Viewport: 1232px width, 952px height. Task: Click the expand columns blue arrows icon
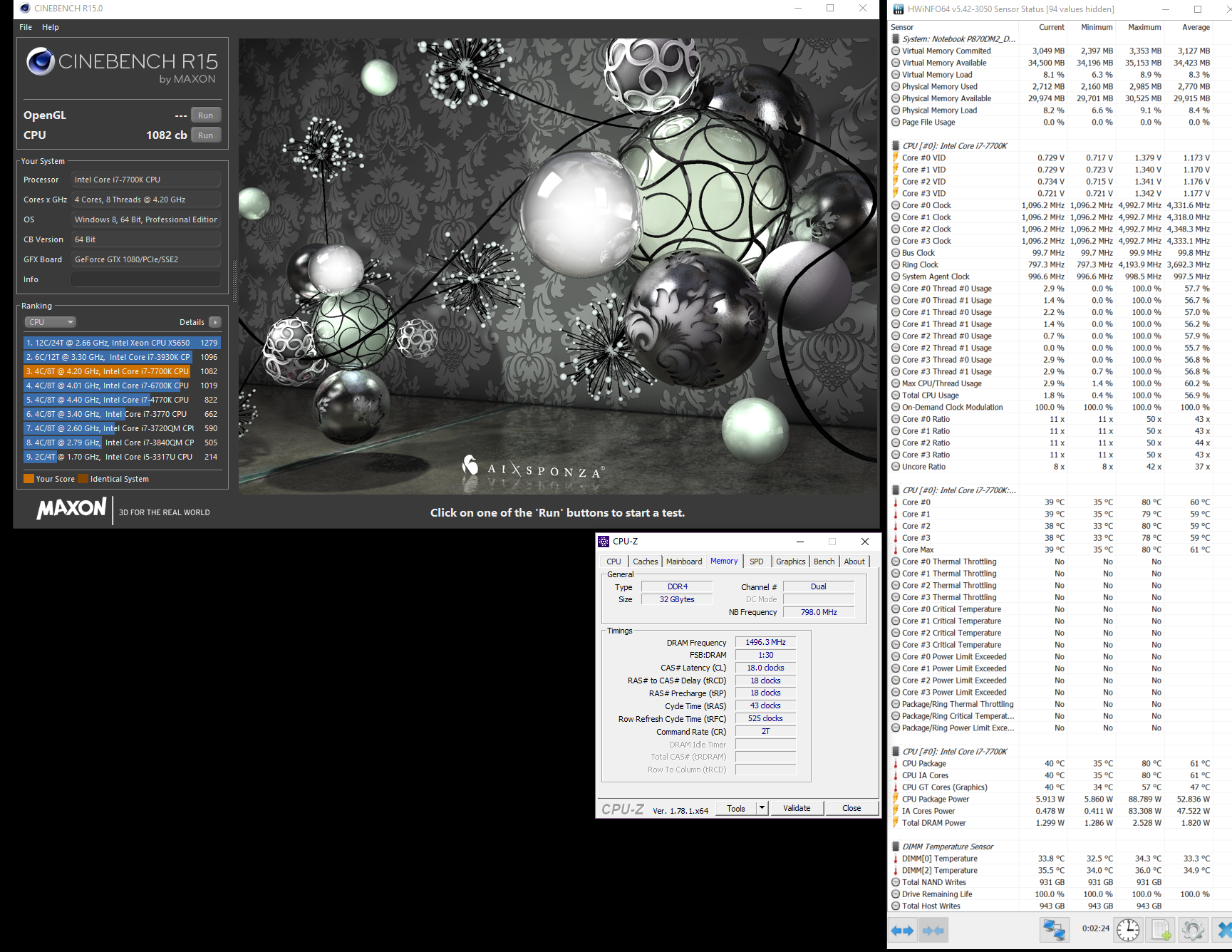pyautogui.click(x=902, y=930)
